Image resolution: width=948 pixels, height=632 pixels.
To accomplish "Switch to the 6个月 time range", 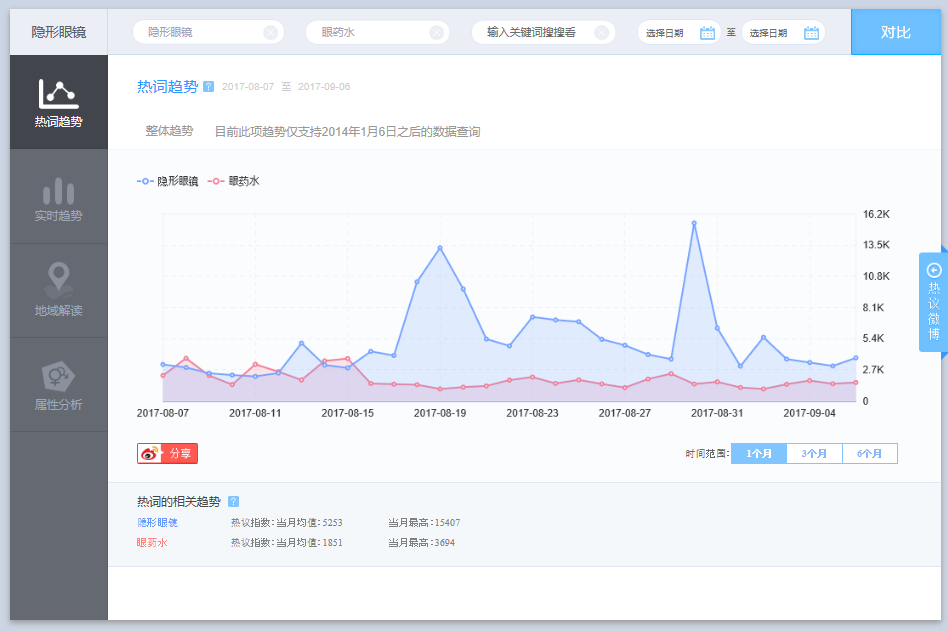I will [869, 454].
